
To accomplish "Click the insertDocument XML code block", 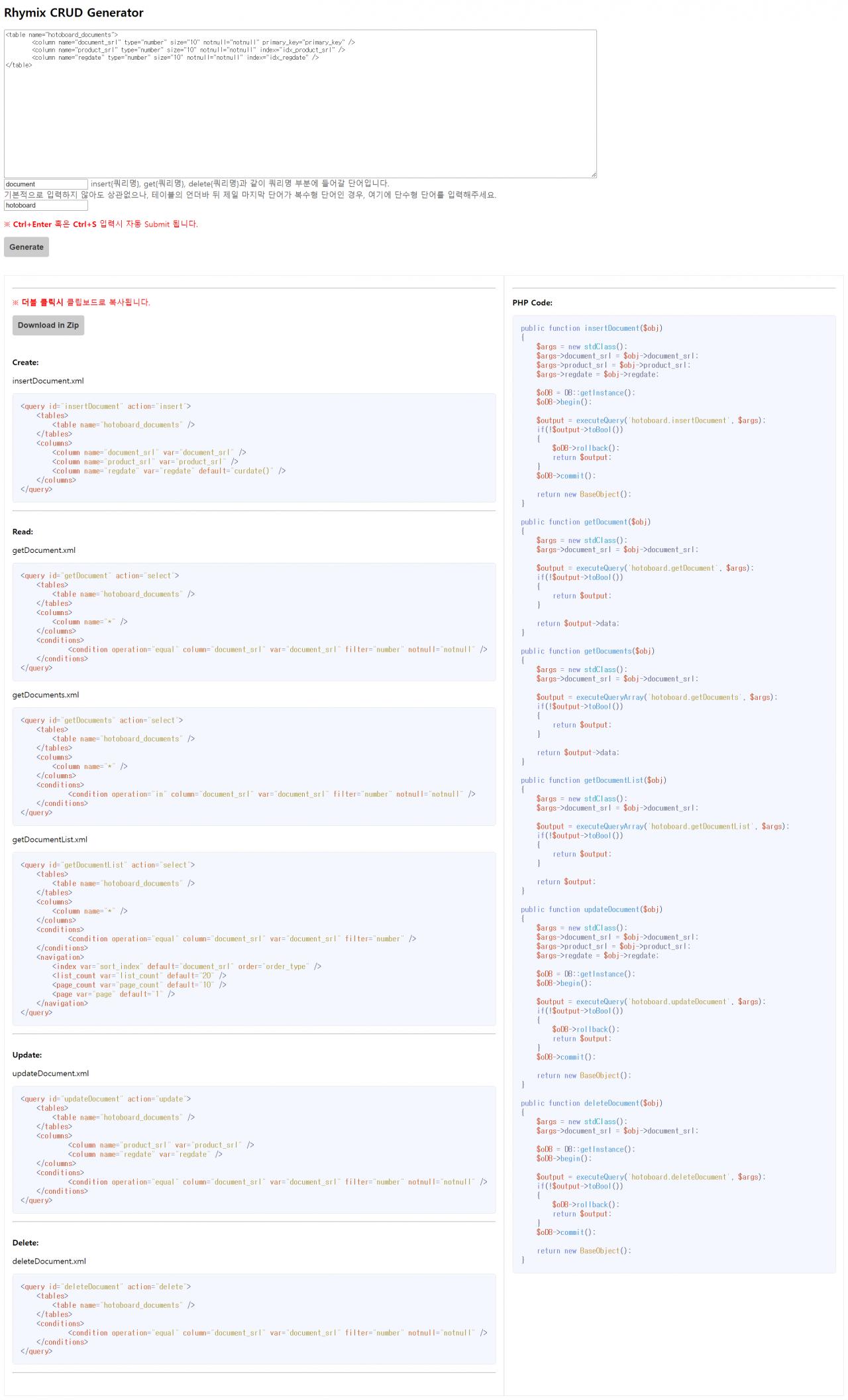I will [254, 447].
